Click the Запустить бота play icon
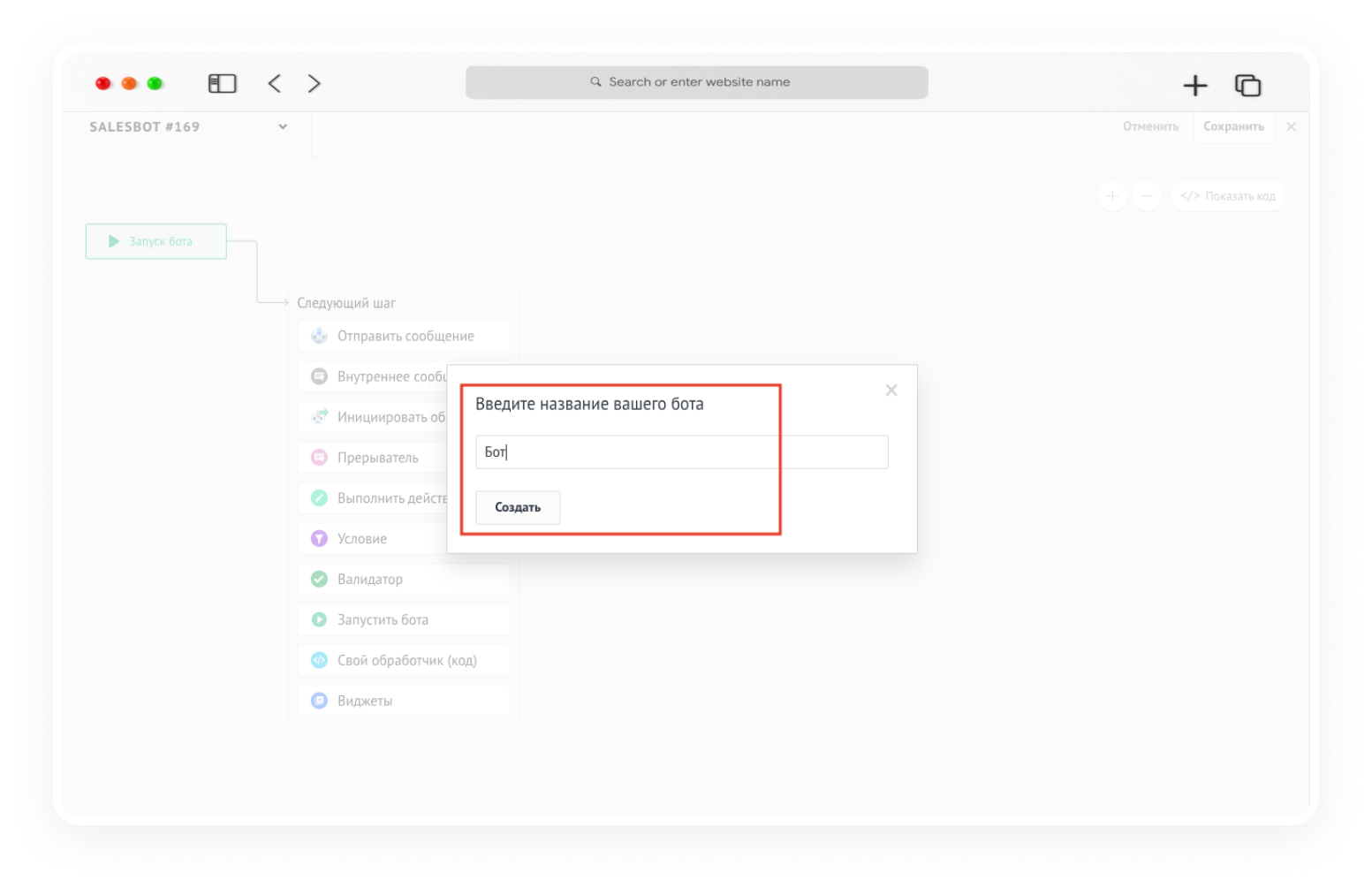 pyautogui.click(x=319, y=620)
